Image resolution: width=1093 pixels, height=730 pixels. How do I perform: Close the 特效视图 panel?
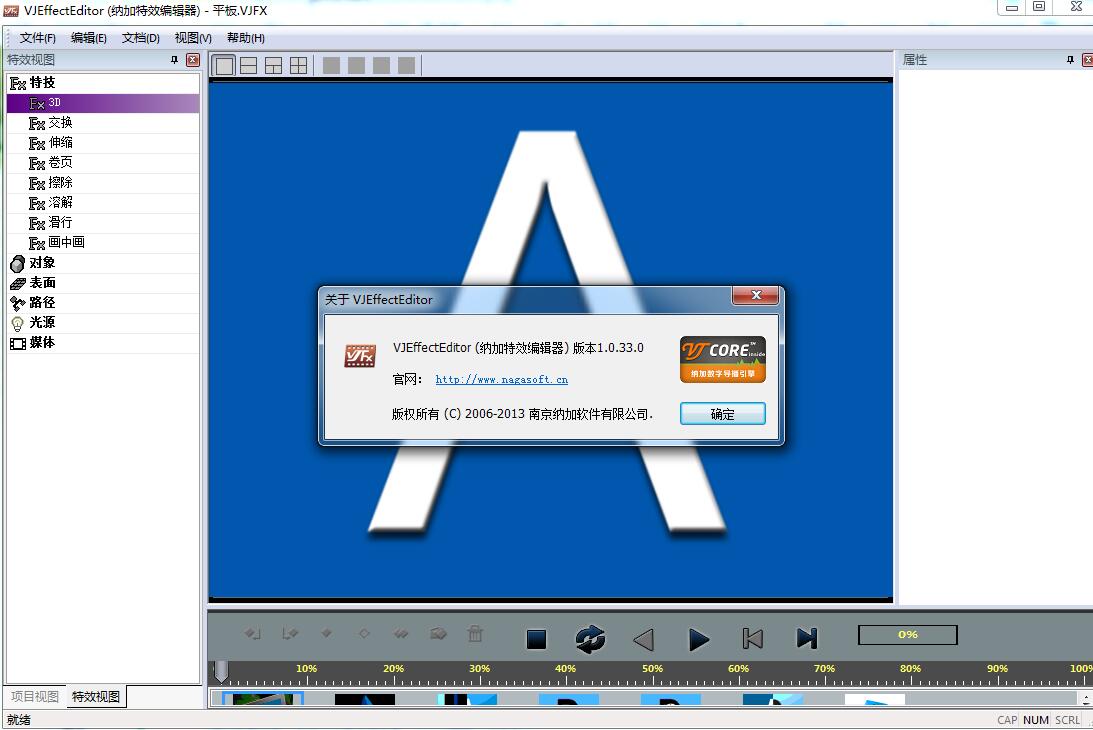click(193, 60)
